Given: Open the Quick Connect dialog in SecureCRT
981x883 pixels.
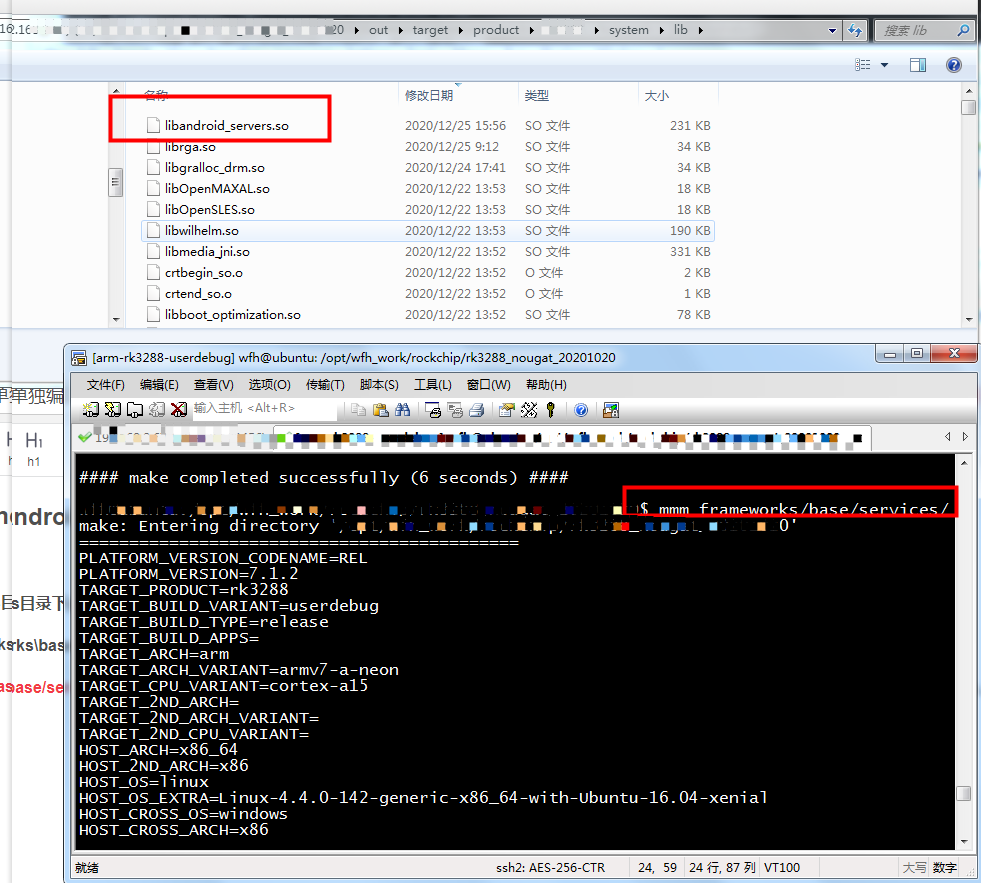Looking at the screenshot, I should coord(113,410).
